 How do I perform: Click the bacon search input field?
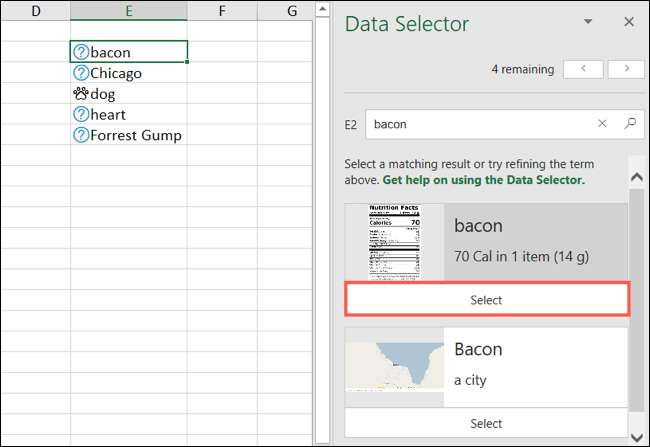480,124
